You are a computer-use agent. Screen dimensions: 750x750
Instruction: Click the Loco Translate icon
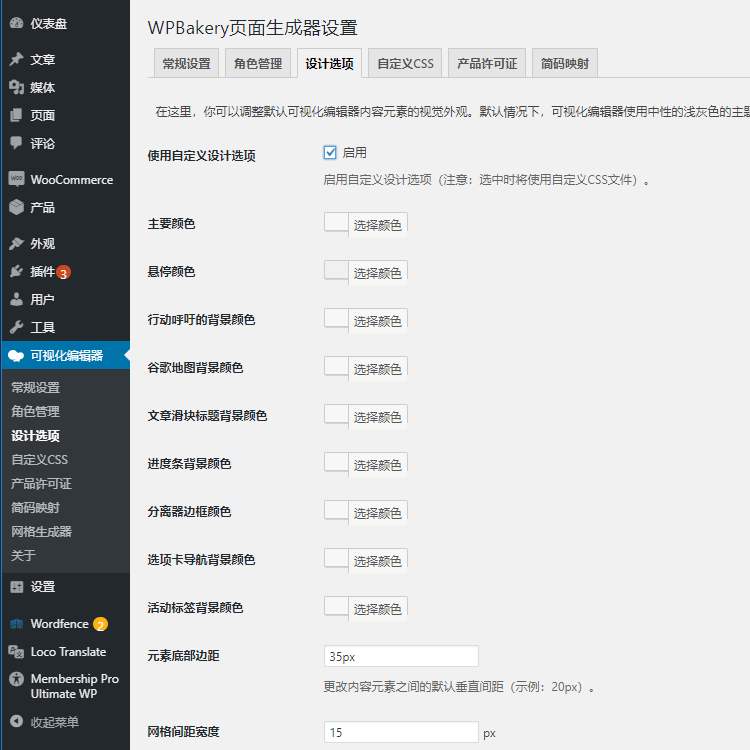coord(16,651)
